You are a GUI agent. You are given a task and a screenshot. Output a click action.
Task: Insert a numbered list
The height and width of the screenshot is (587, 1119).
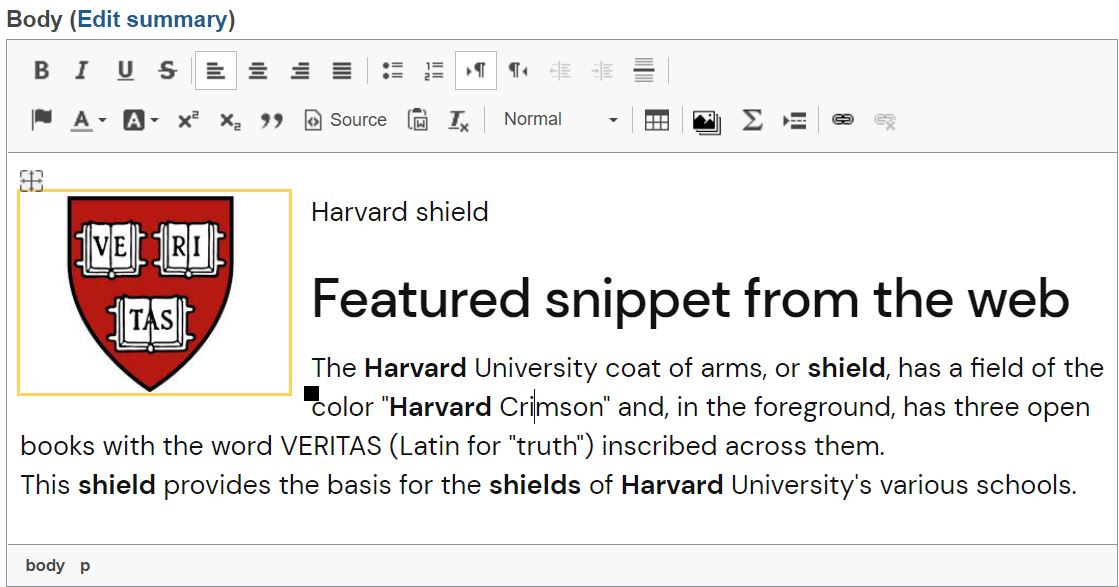pos(434,71)
